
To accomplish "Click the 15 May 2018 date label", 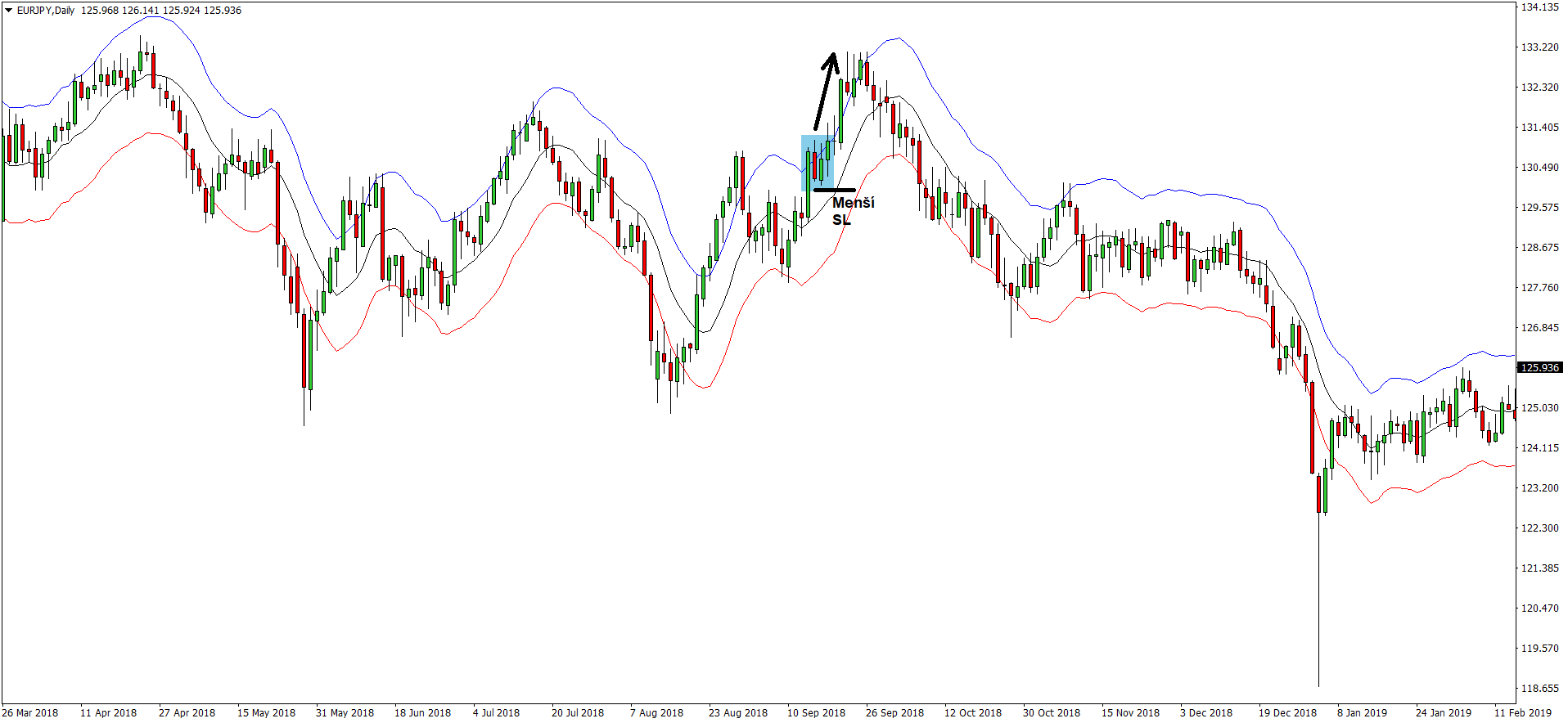I will pos(266,713).
